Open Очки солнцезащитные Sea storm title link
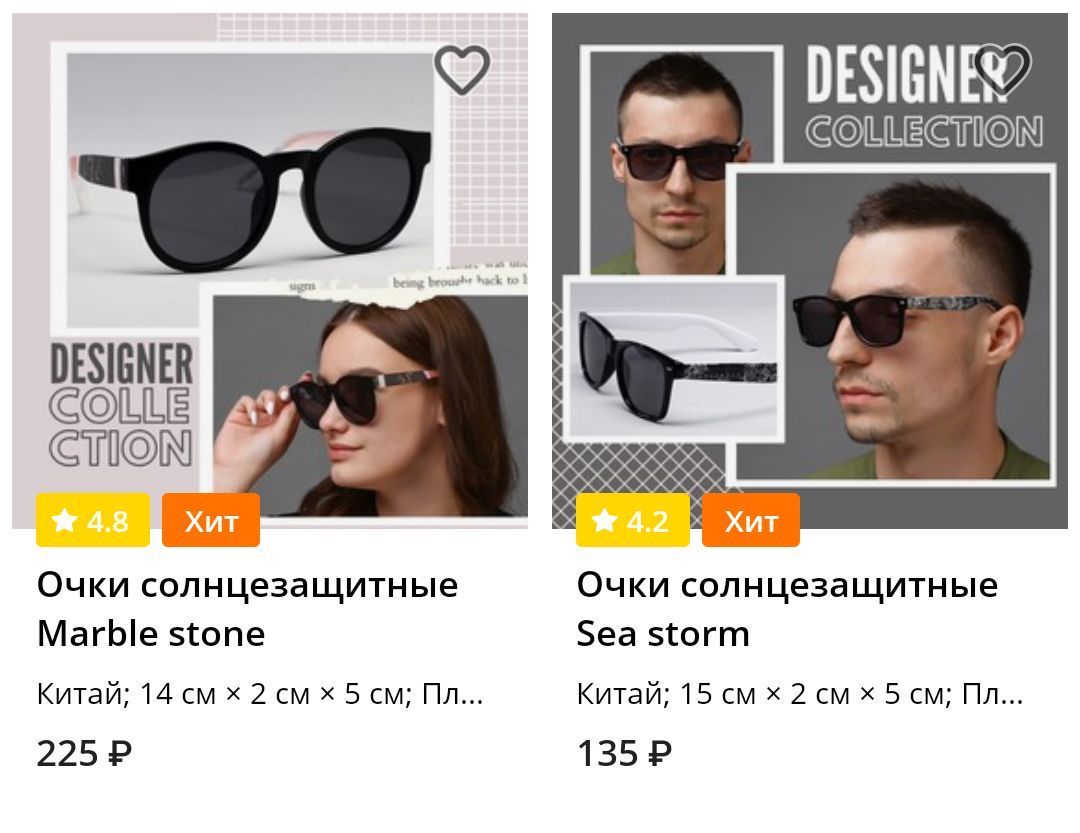Image resolution: width=1080 pixels, height=833 pixels. pos(787,609)
